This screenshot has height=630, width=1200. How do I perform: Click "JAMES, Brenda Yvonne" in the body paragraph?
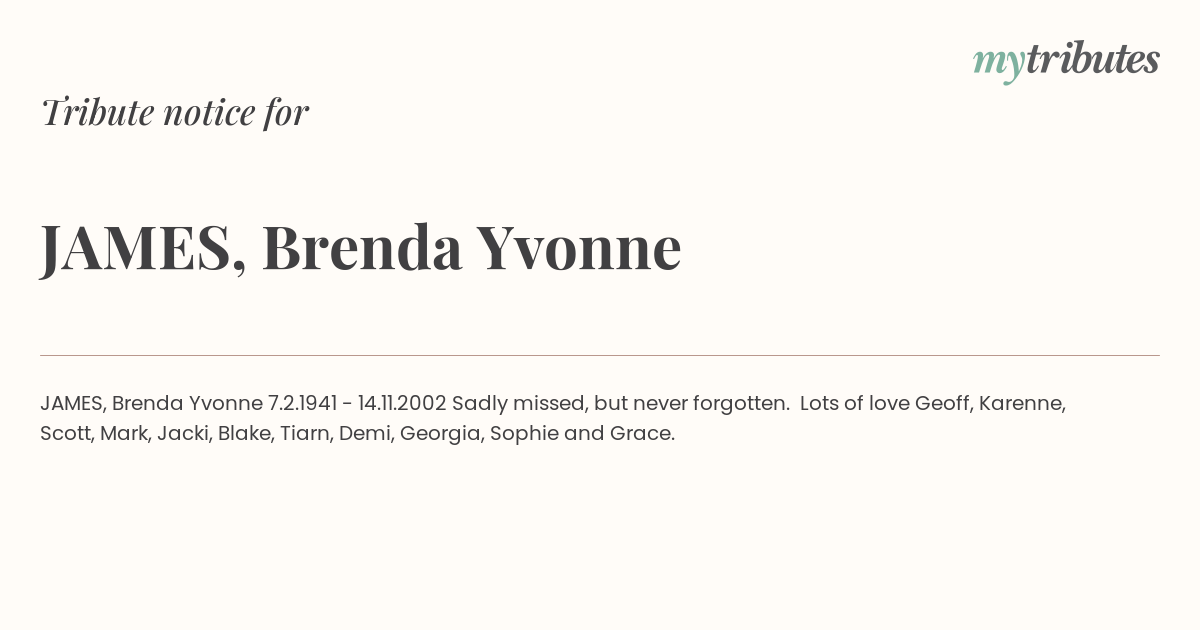point(151,403)
